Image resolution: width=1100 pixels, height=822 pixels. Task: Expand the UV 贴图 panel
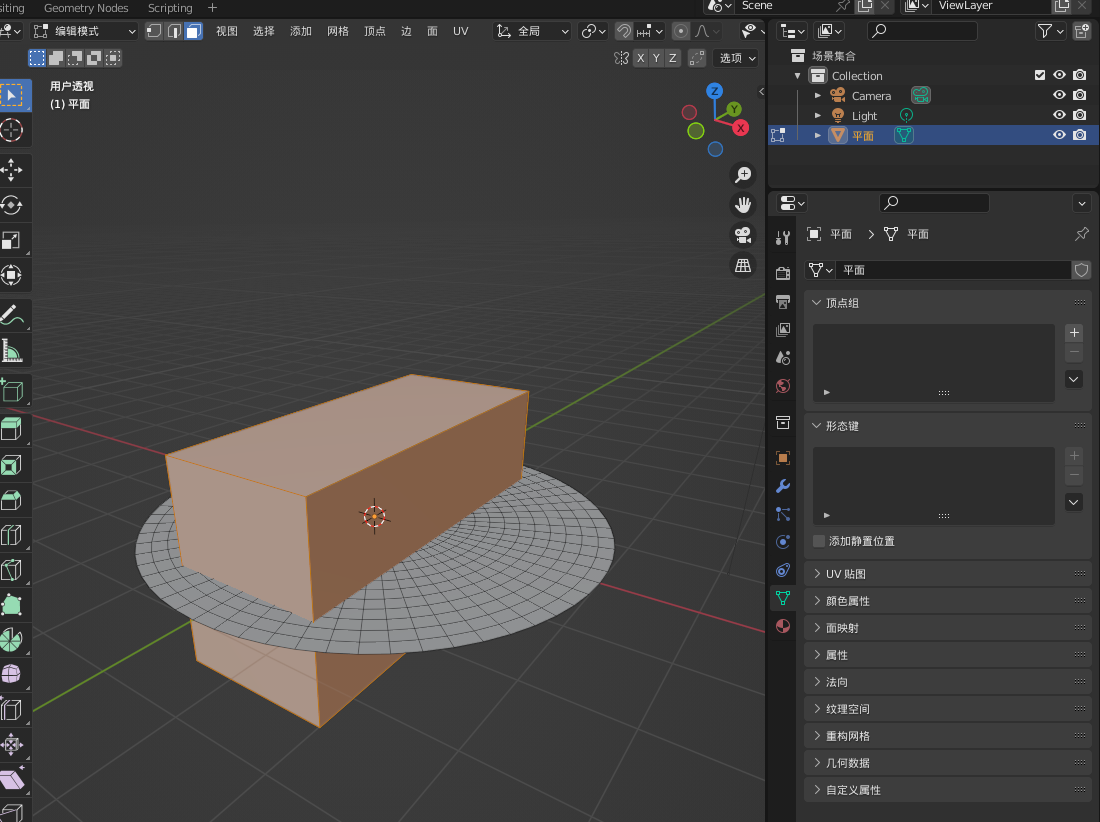(x=947, y=574)
